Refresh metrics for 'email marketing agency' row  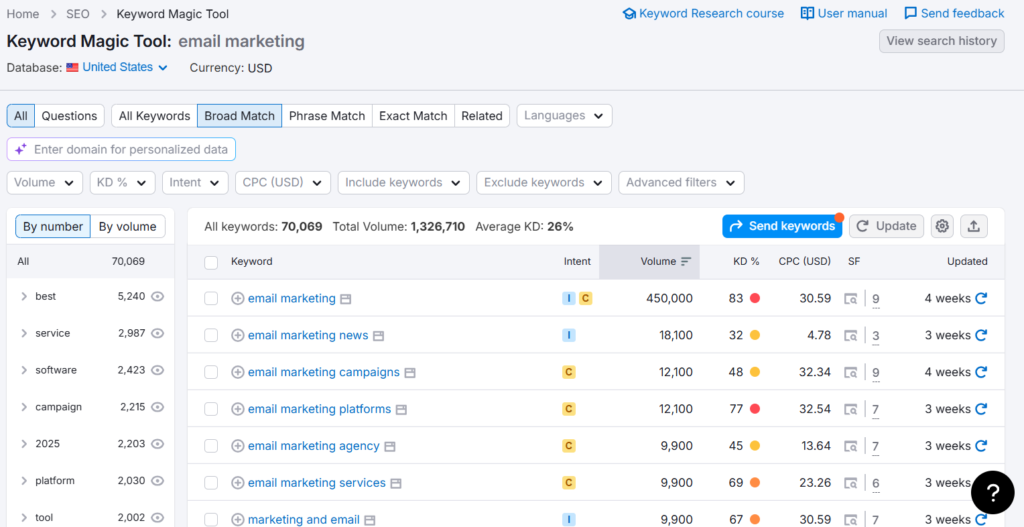981,446
